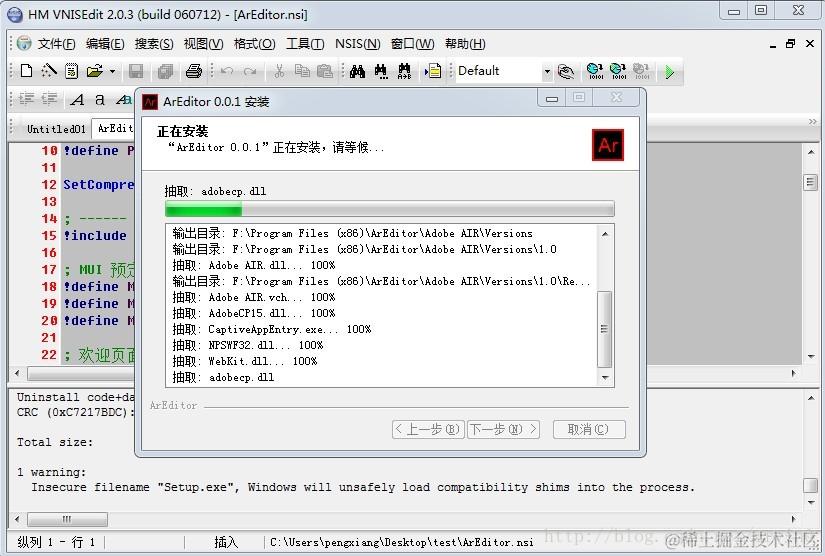Click the Save floppy disk icon
The width and height of the screenshot is (825, 556).
point(136,71)
